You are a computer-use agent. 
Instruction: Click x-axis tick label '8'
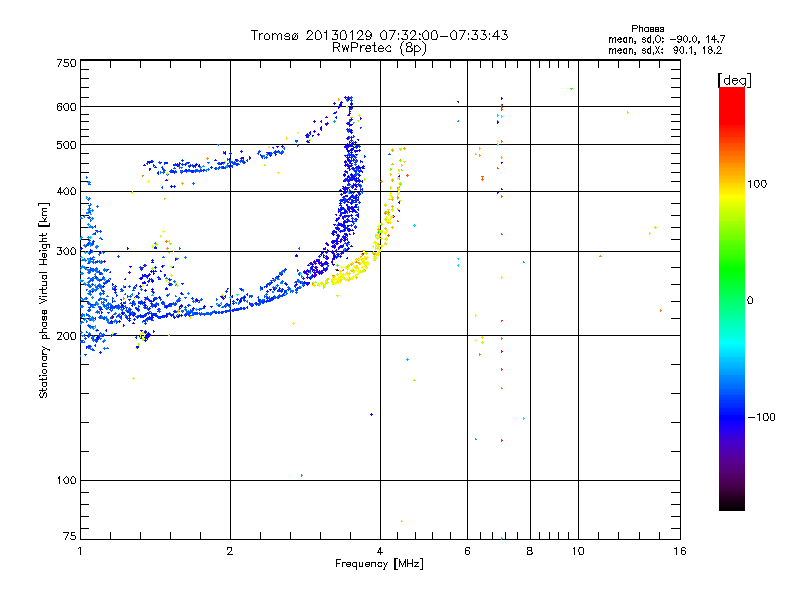click(530, 551)
